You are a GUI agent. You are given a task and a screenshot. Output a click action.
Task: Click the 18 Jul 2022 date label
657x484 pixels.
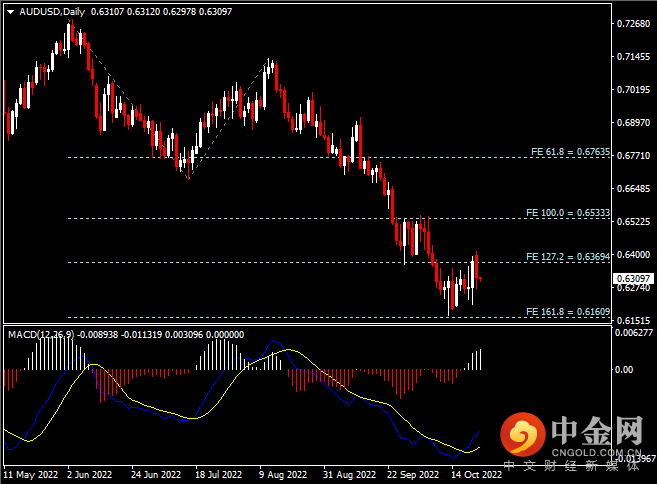219,475
